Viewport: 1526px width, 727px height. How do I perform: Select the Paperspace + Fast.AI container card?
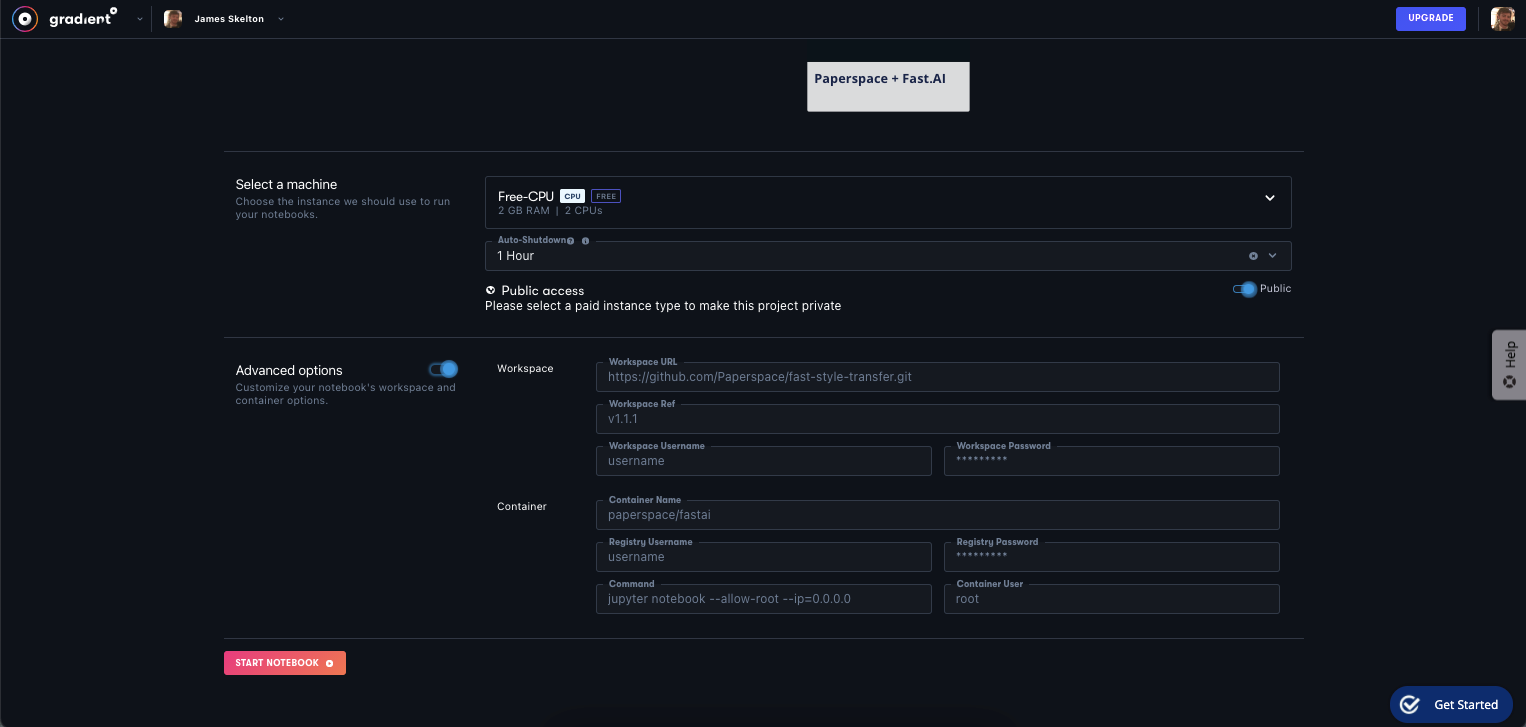pyautogui.click(x=888, y=86)
